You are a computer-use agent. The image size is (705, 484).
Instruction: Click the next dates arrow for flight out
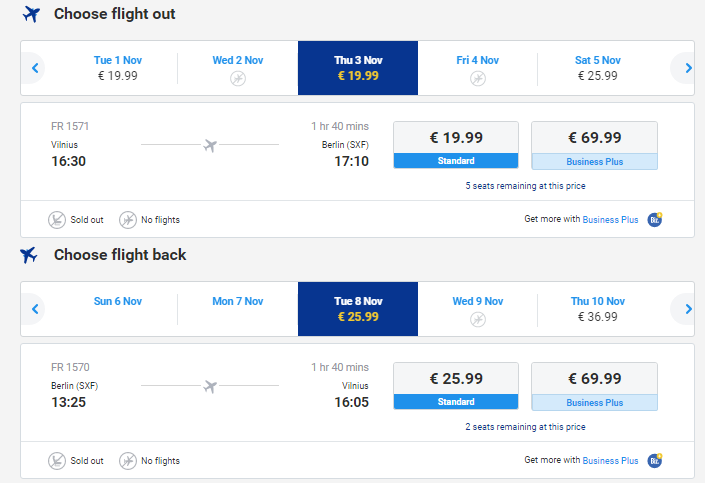pos(687,68)
